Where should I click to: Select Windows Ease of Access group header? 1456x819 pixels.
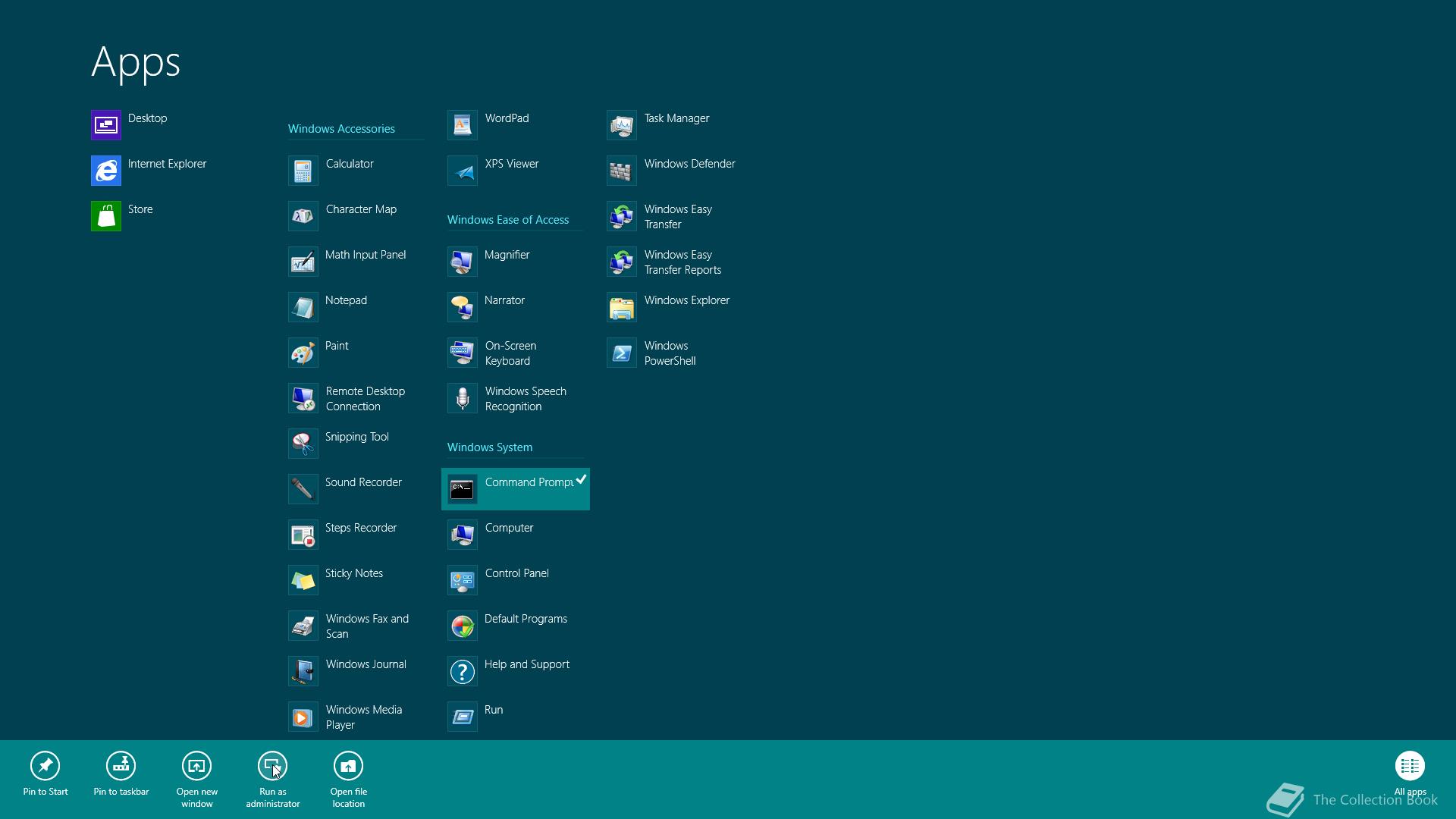(x=508, y=220)
